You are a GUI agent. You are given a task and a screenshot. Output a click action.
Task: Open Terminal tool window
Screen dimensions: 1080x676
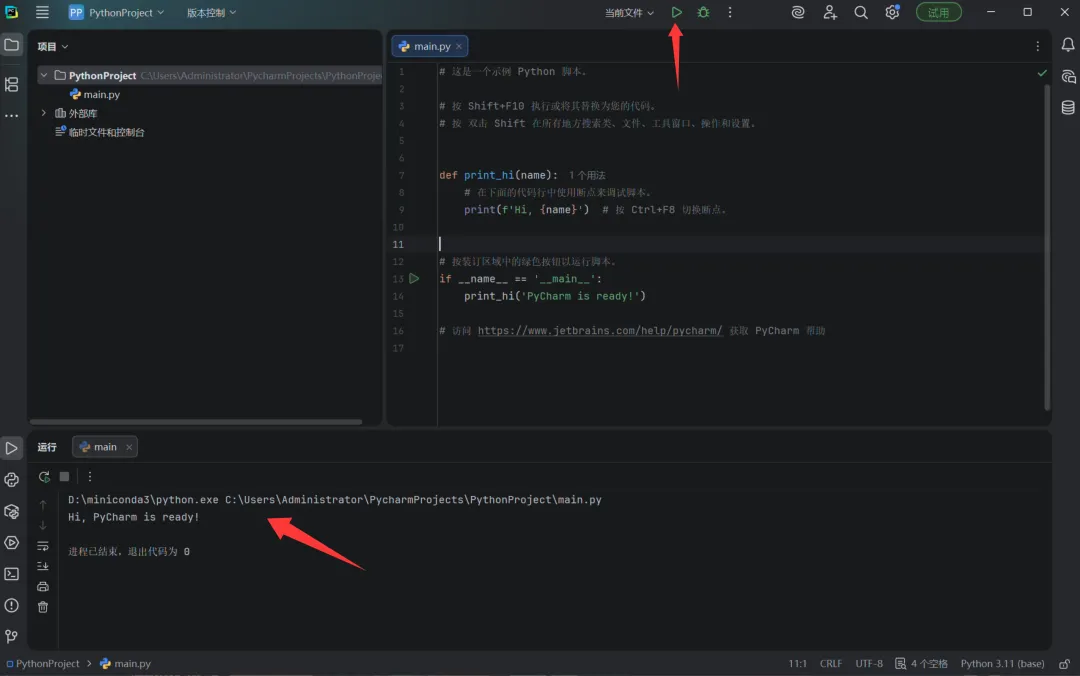[x=12, y=574]
